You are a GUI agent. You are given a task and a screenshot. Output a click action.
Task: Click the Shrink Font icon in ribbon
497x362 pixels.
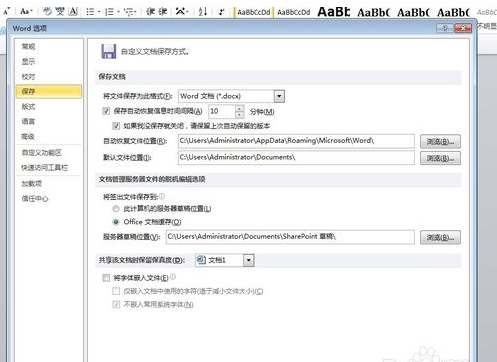coord(7,11)
